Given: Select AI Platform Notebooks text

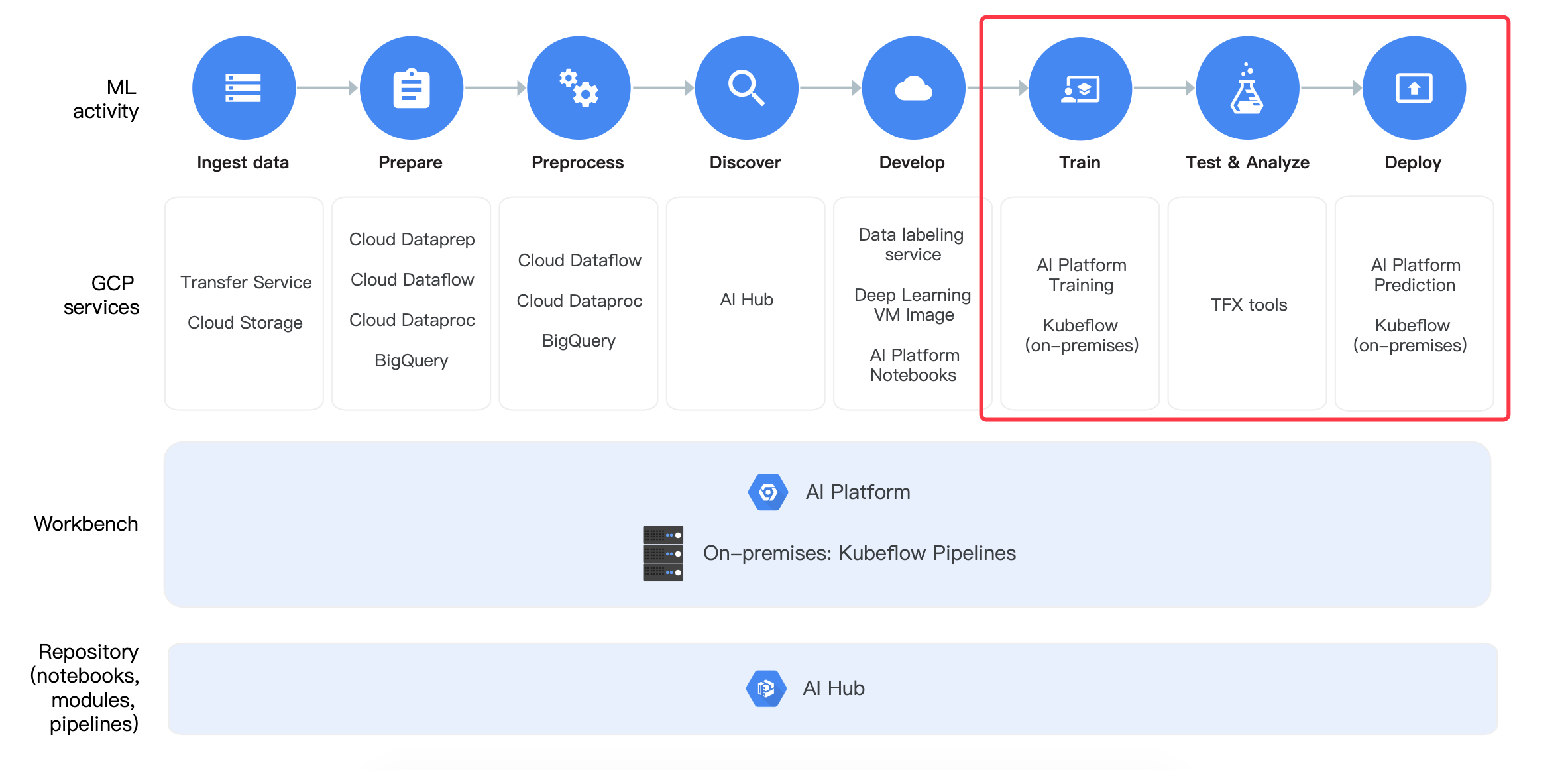Looking at the screenshot, I should click(x=914, y=365).
